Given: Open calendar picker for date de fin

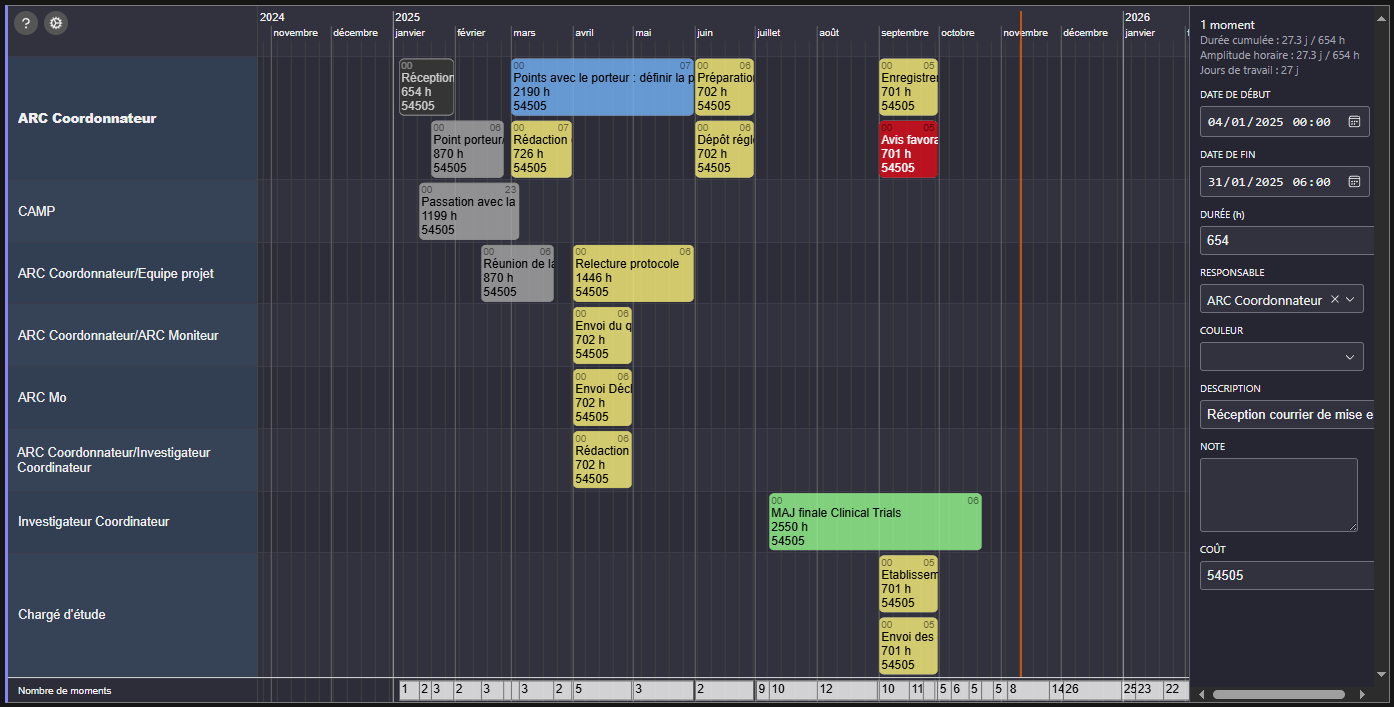Looking at the screenshot, I should tap(1354, 182).
